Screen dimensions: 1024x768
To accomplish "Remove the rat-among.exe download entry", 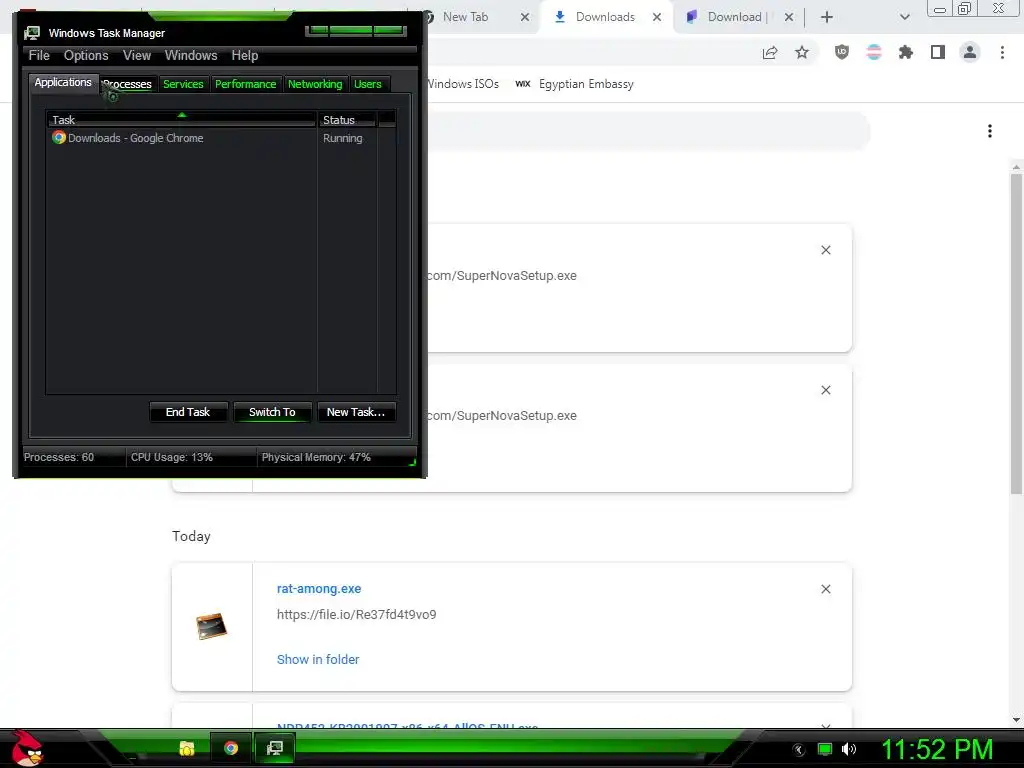I will point(825,589).
